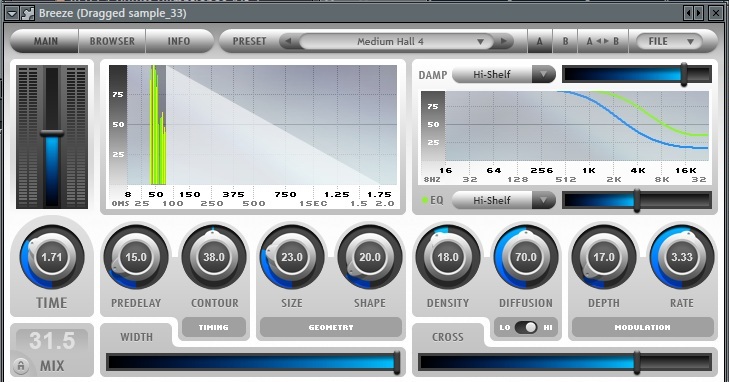Open the Medium Hall 4 preset dropdown
Viewport: 729px width, 382px height.
396,41
